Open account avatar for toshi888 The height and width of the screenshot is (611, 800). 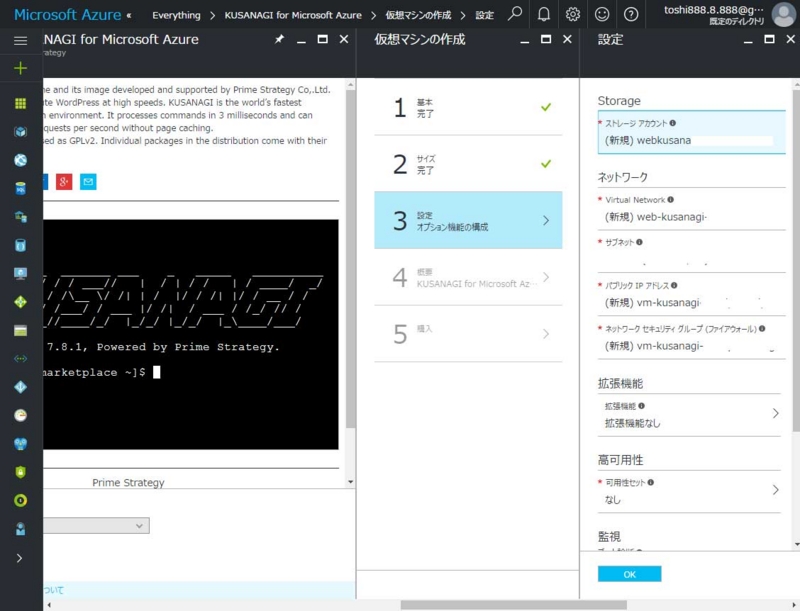coord(784,14)
